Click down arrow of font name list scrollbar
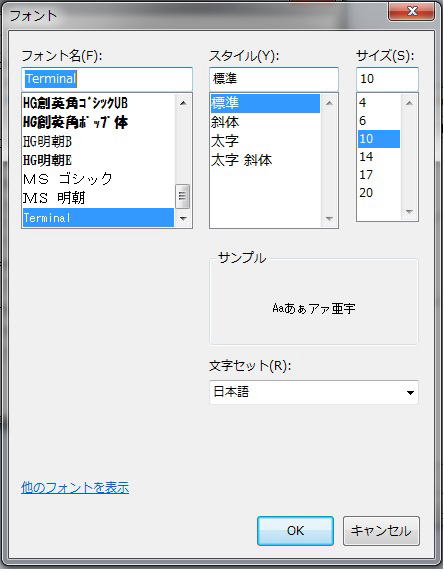Viewport: 444px width, 572px height. click(x=183, y=219)
